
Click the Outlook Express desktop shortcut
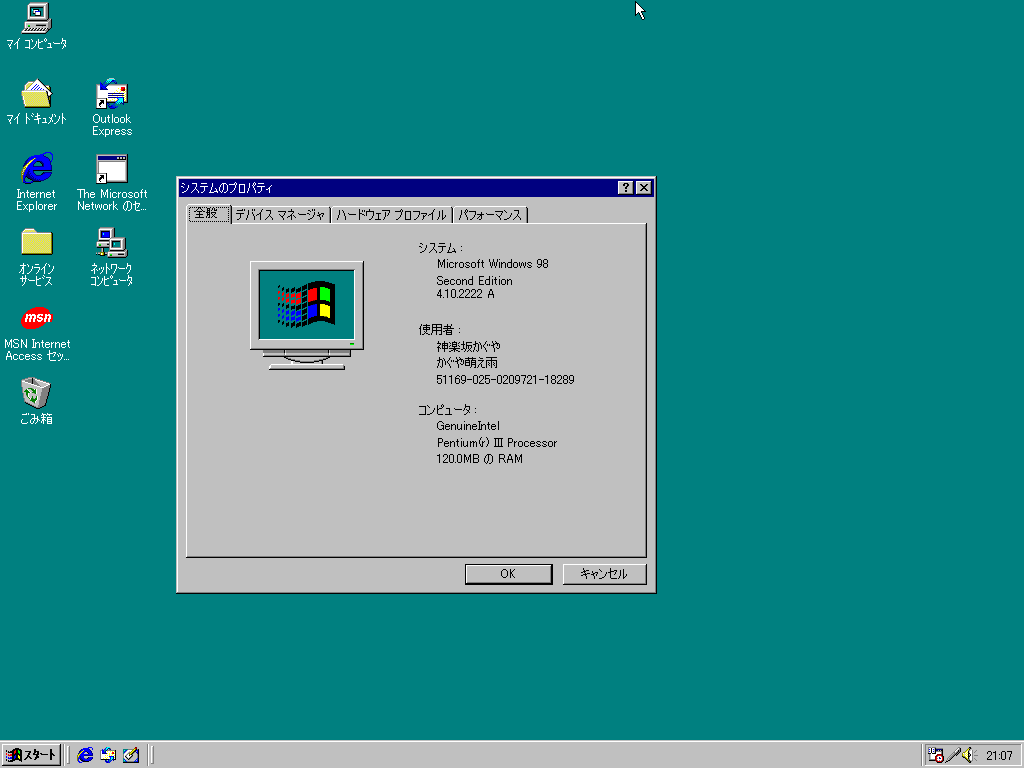pos(111,94)
